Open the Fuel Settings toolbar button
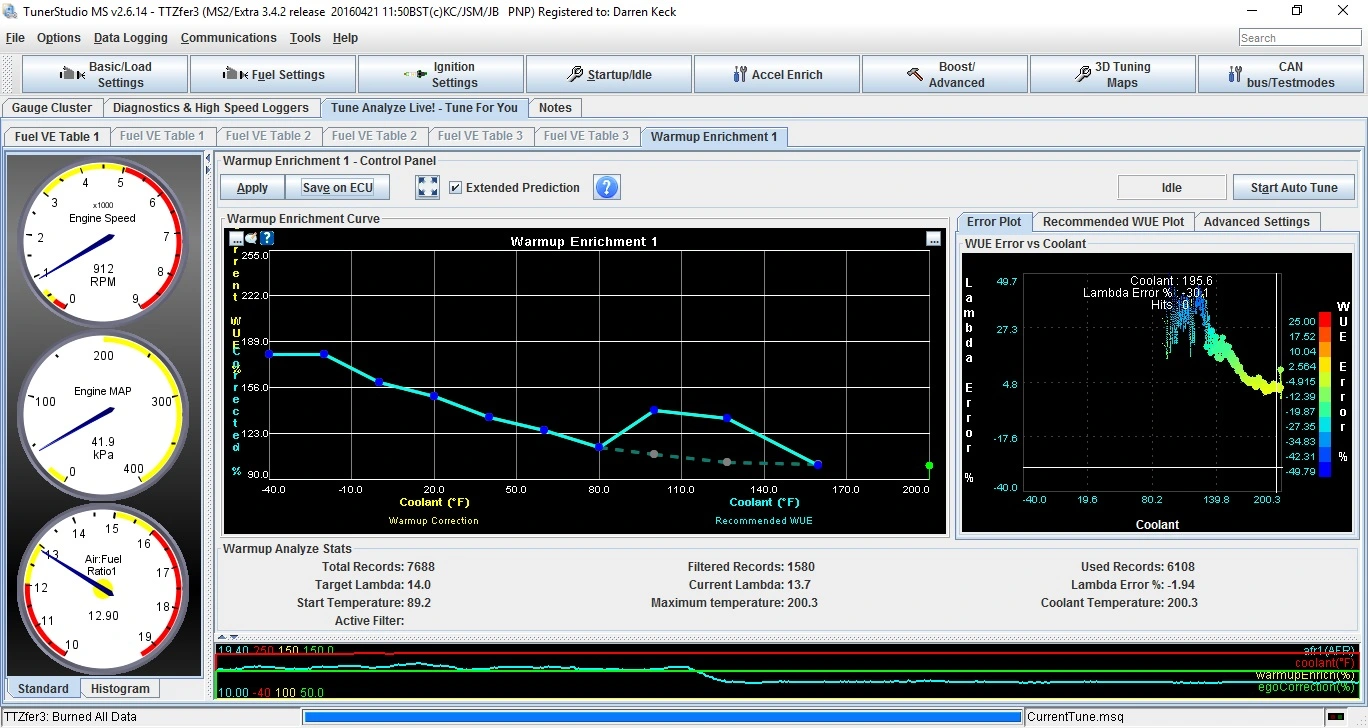Screen dimensions: 1368x728 pyautogui.click(x=273, y=75)
